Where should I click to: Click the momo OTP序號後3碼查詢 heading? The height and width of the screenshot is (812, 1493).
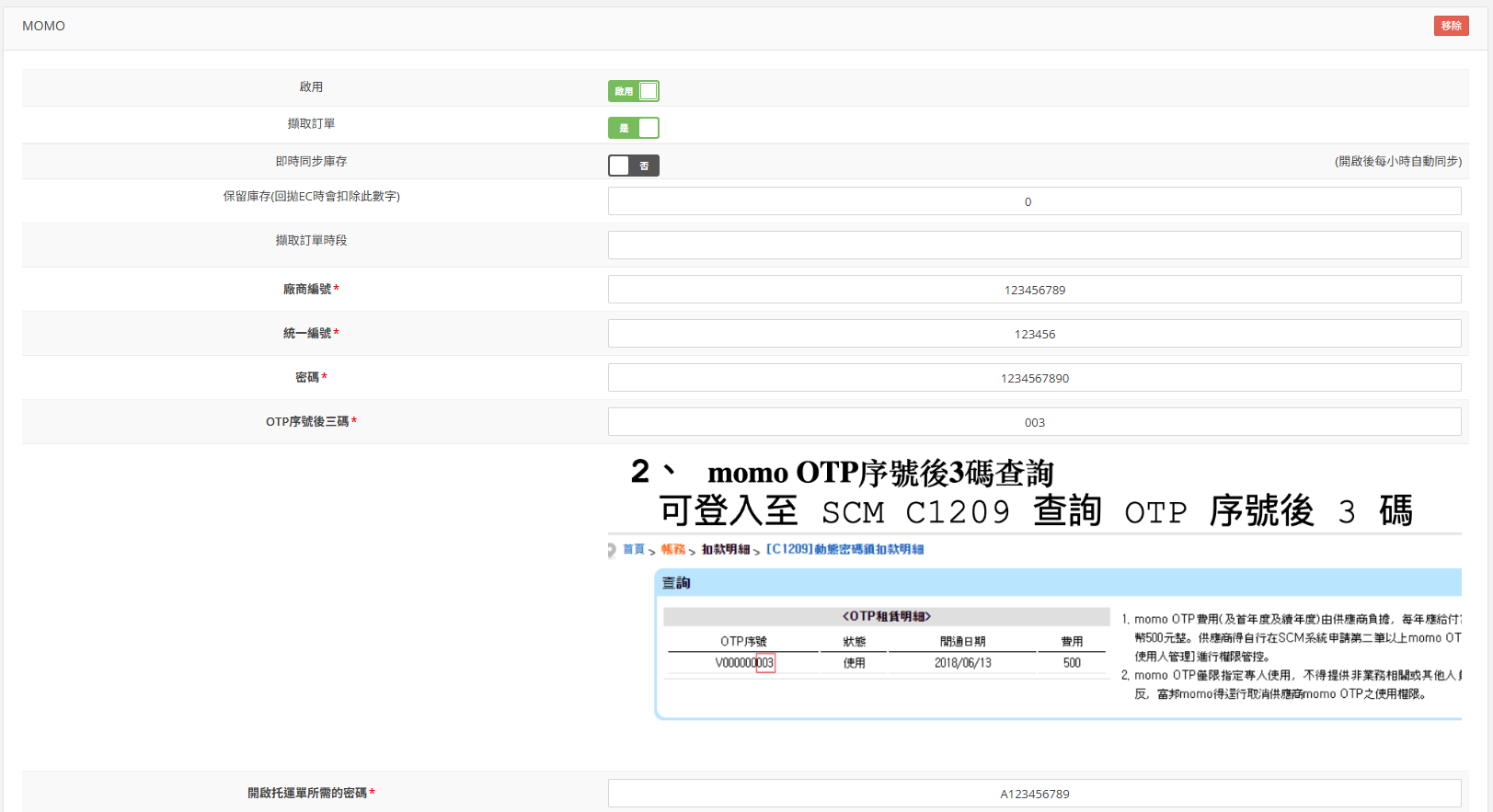(879, 473)
